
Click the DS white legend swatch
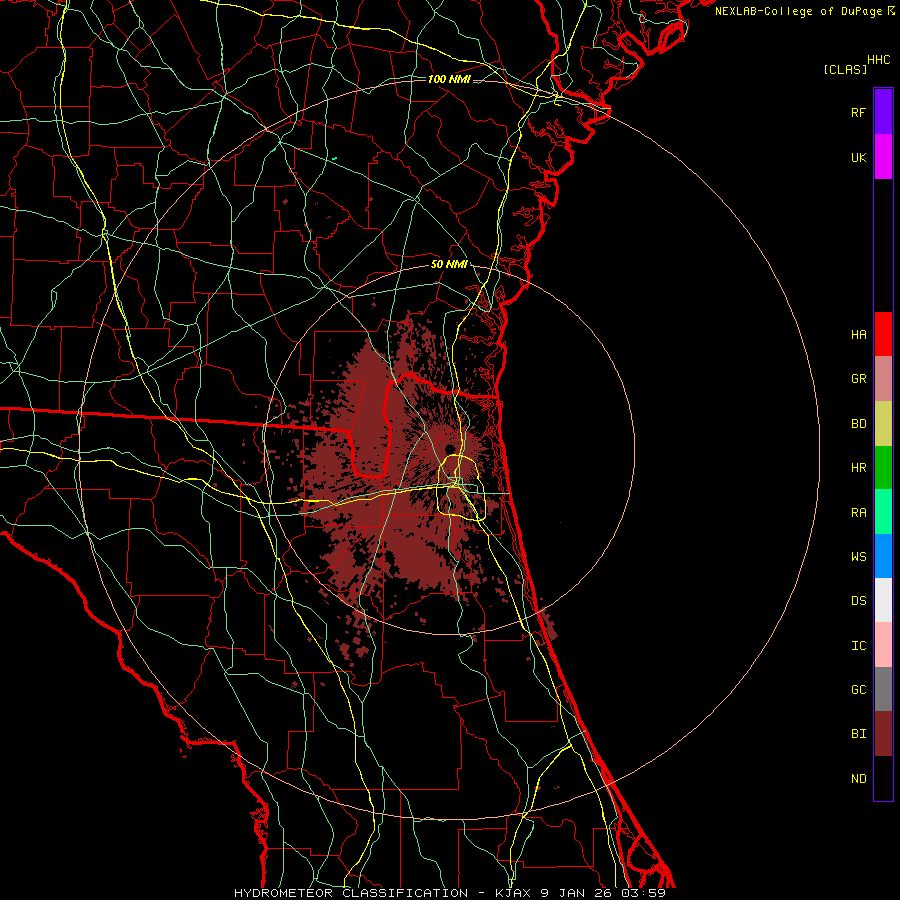883,600
